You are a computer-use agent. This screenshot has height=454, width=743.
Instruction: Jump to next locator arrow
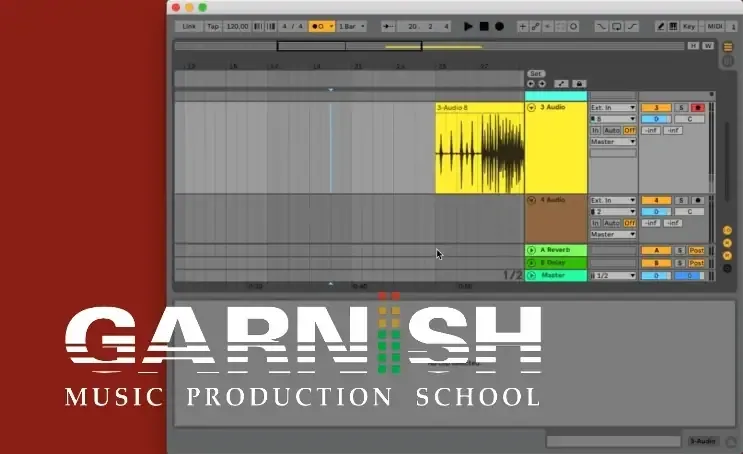(x=542, y=84)
